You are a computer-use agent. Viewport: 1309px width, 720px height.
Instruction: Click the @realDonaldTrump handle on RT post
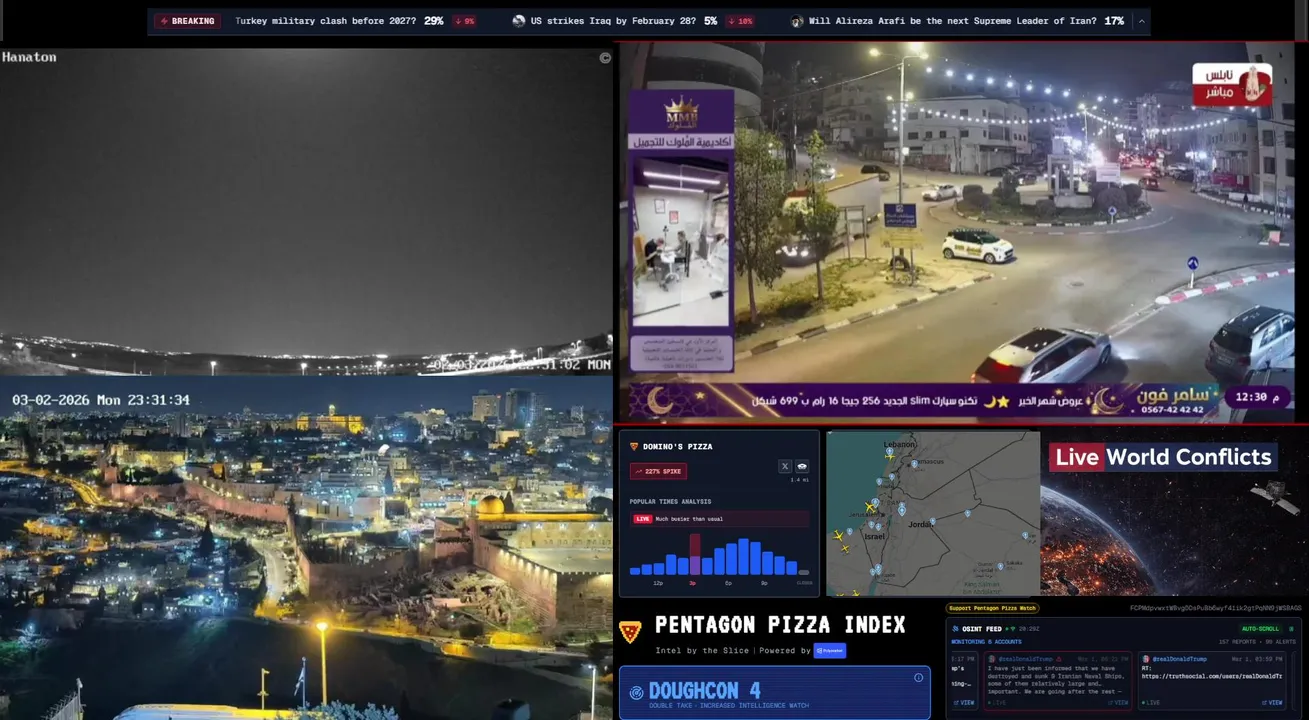coord(1179,659)
